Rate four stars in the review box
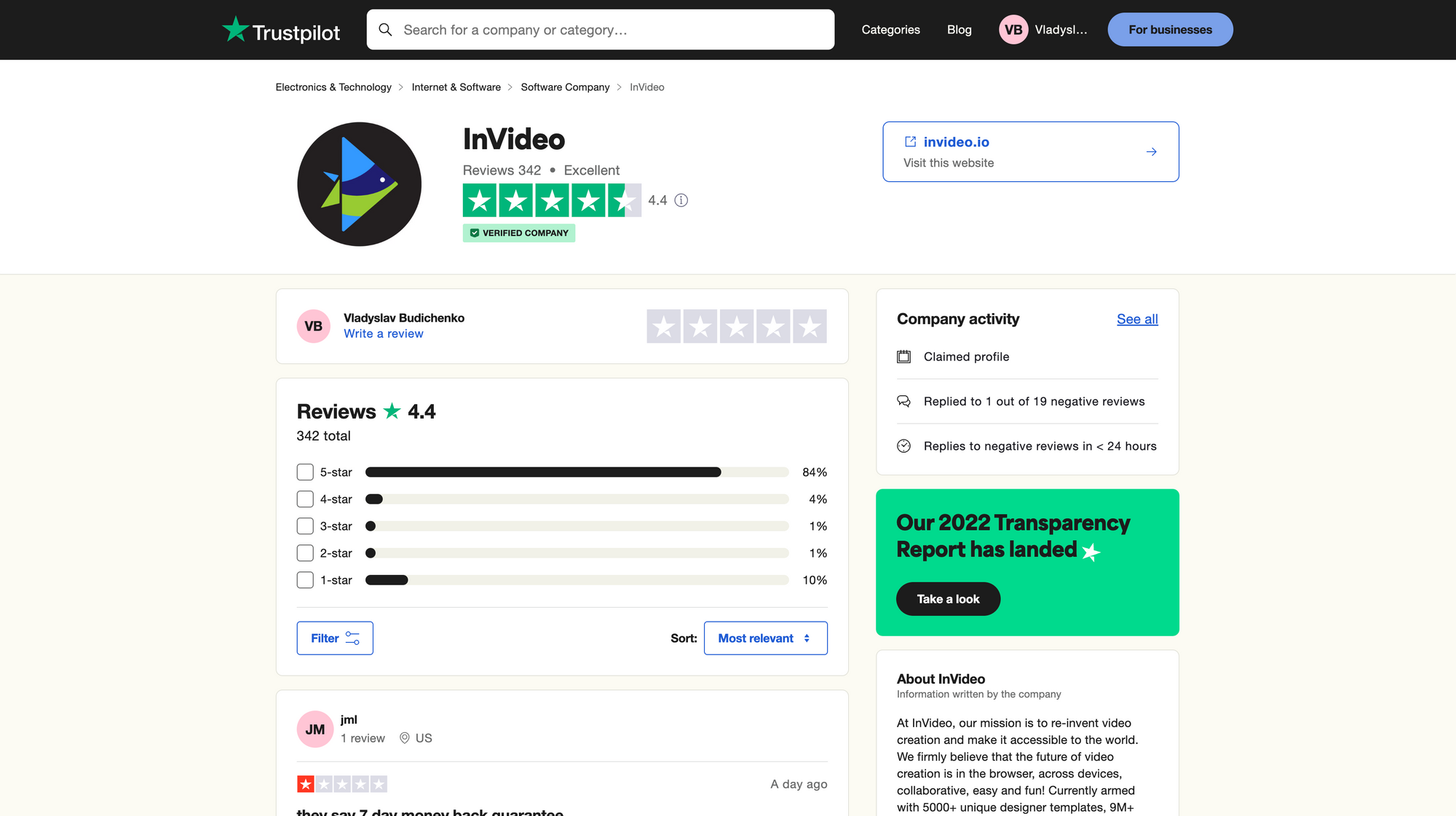This screenshot has width=1456, height=816. (x=773, y=327)
